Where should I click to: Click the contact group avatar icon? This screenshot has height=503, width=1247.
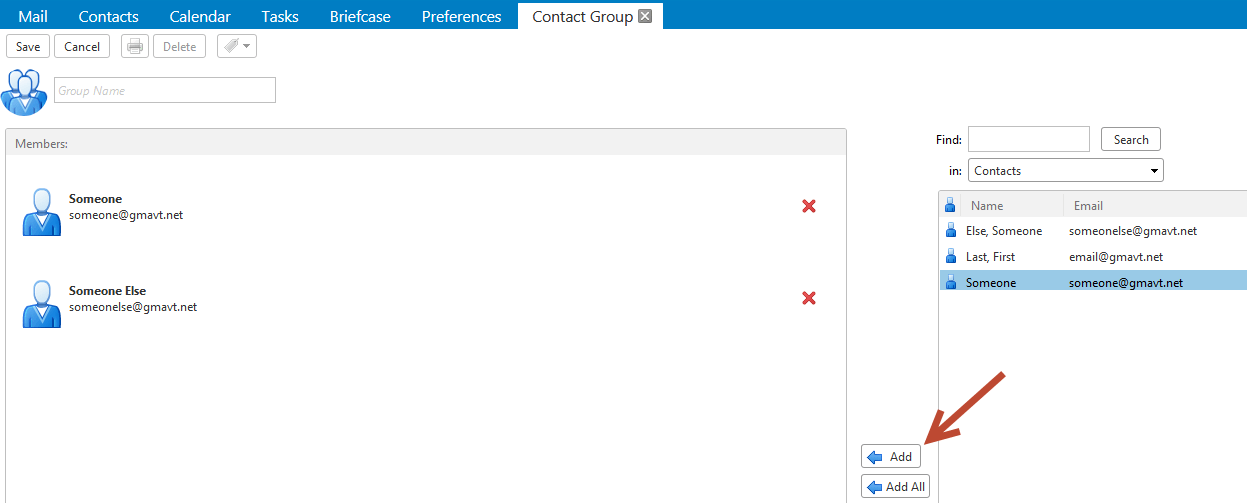(x=24, y=91)
